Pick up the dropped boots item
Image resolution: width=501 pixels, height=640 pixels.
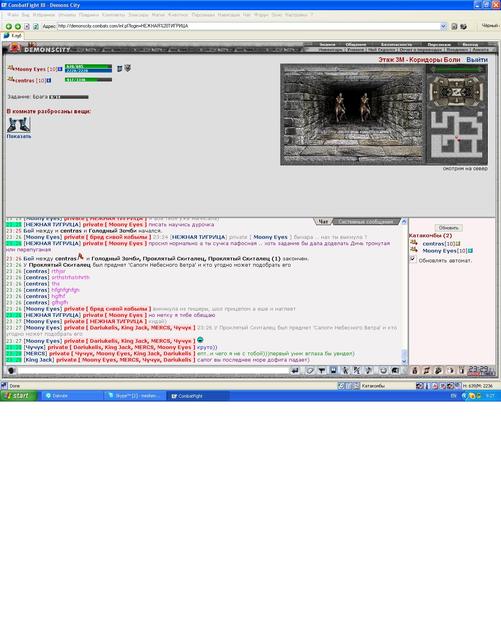(18, 124)
